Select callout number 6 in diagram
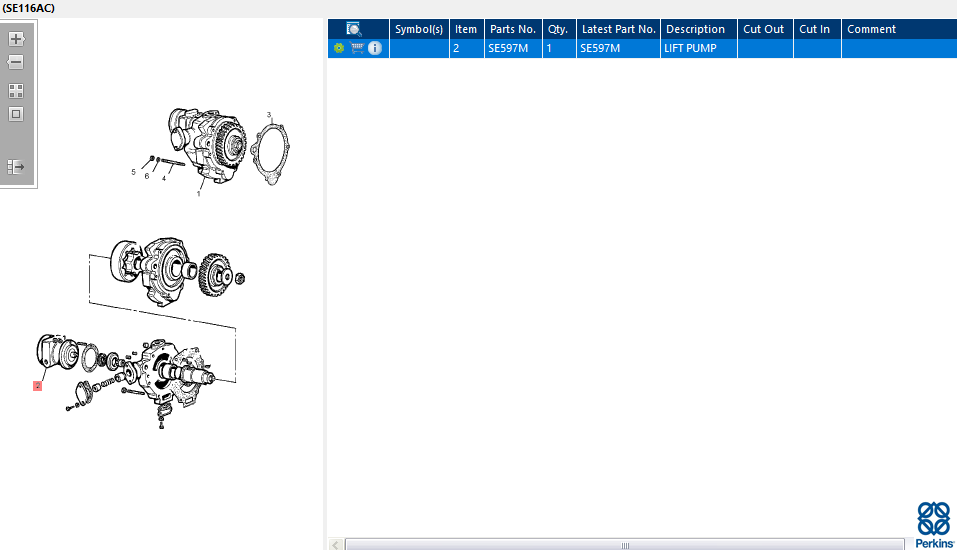Screen dimensions: 957x550 pos(146,176)
